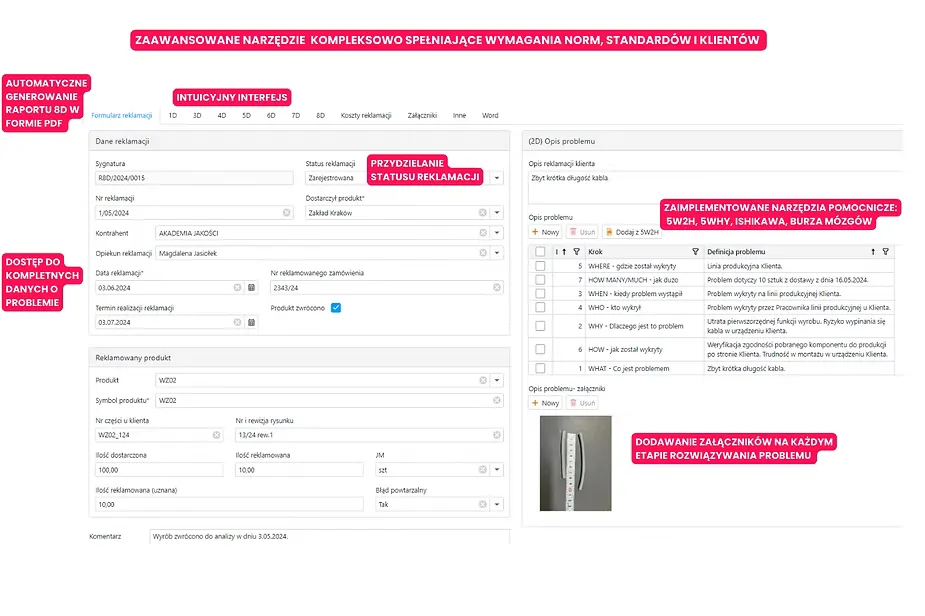Click the Komentarz text field

pyautogui.click(x=330, y=536)
